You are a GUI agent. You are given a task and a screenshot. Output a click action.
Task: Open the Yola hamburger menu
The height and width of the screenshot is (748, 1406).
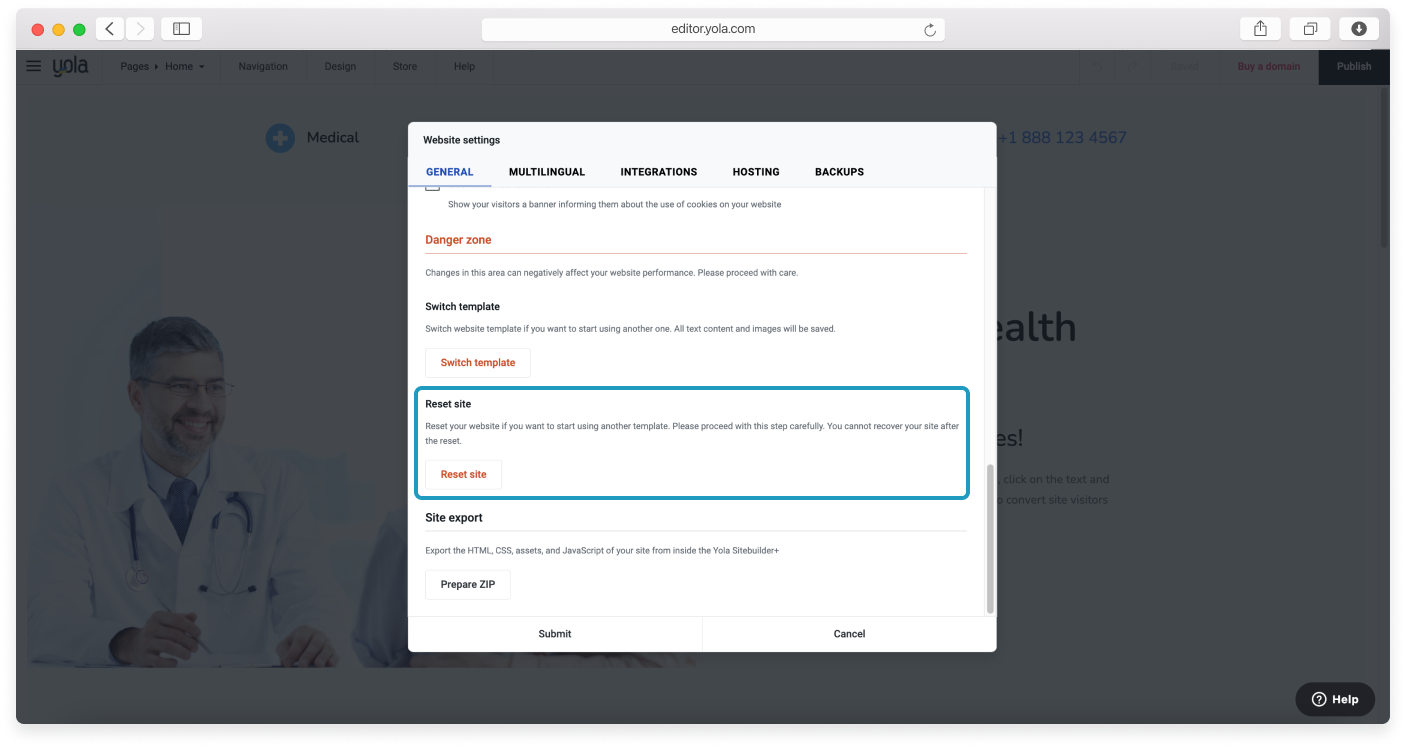tap(34, 66)
